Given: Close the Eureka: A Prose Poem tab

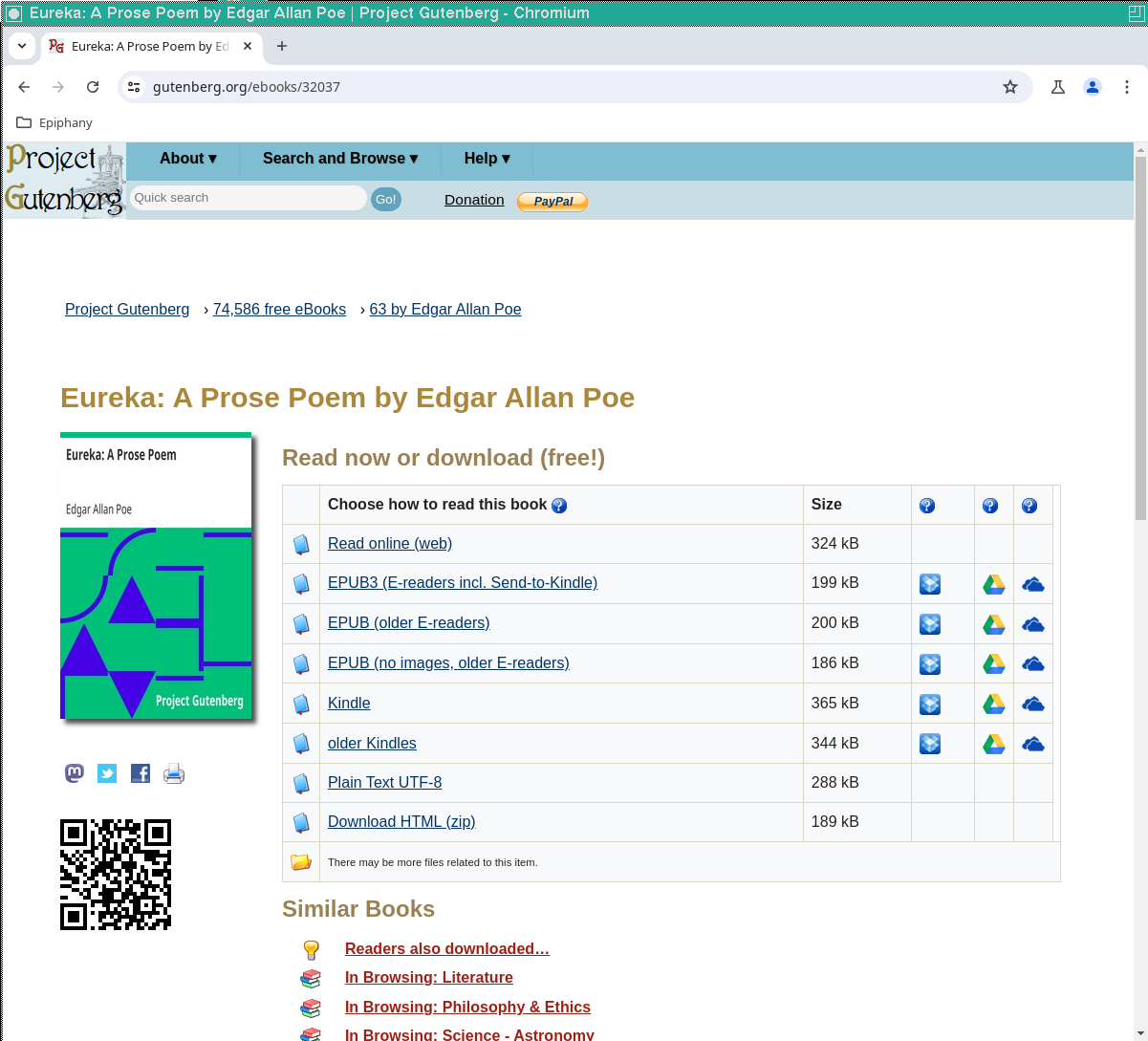Looking at the screenshot, I should click(248, 46).
